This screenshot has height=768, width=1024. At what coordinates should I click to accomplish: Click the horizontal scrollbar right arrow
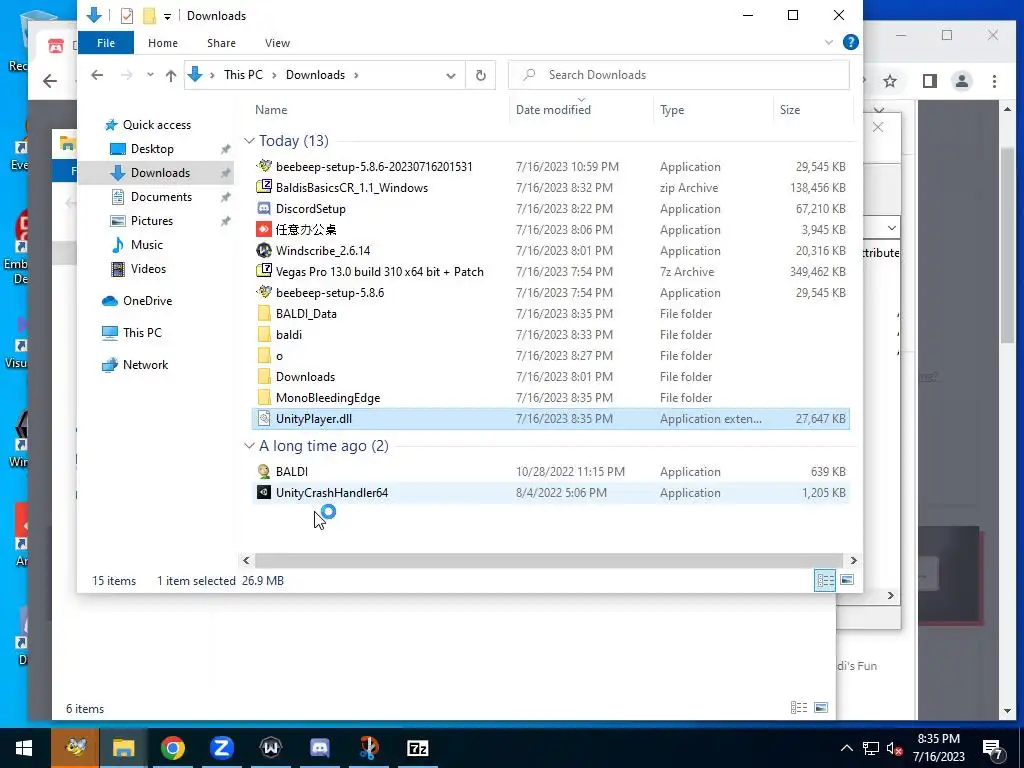[853, 560]
